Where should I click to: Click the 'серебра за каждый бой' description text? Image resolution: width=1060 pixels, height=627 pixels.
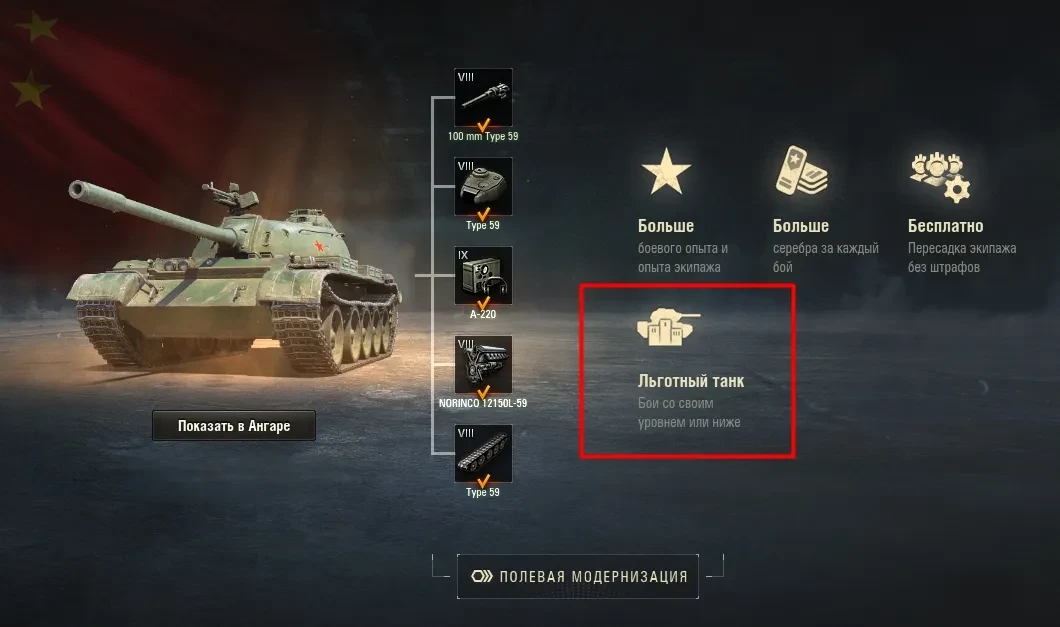tap(825, 258)
